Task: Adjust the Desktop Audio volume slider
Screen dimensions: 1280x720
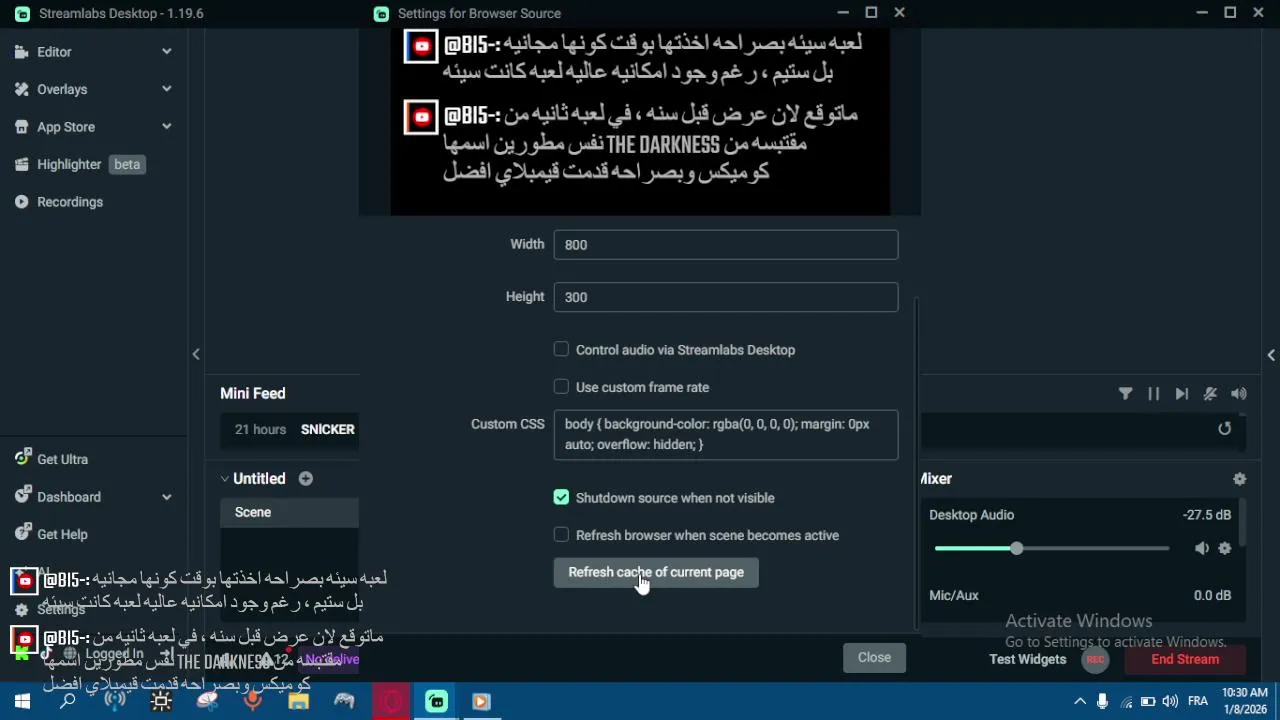Action: pyautogui.click(x=1052, y=548)
